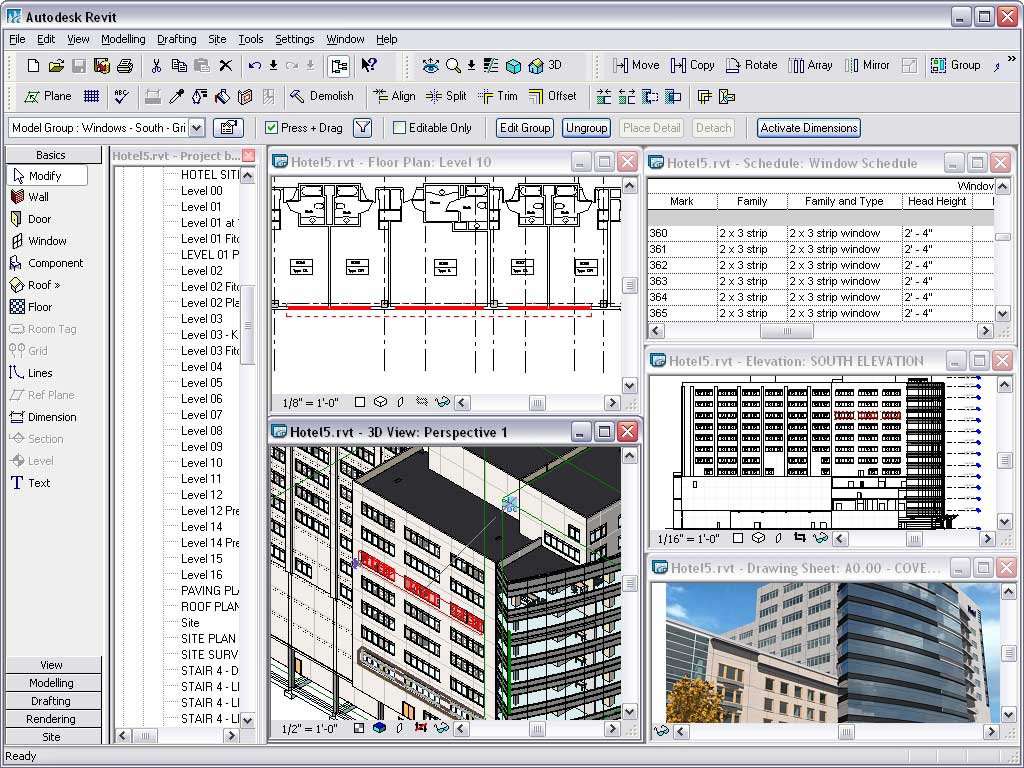This screenshot has height=768, width=1024.
Task: Click the Component tool in Basics
Action: 46,263
